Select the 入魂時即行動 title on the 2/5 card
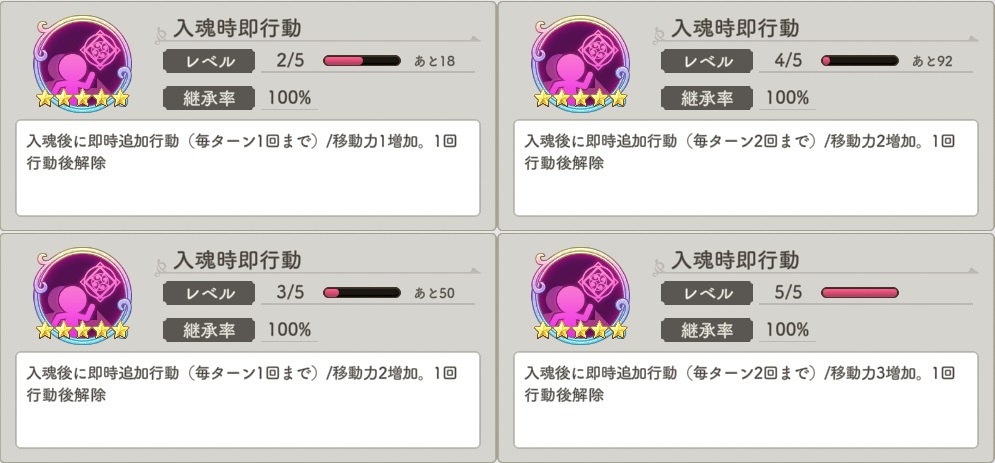The image size is (995, 463). point(236,28)
